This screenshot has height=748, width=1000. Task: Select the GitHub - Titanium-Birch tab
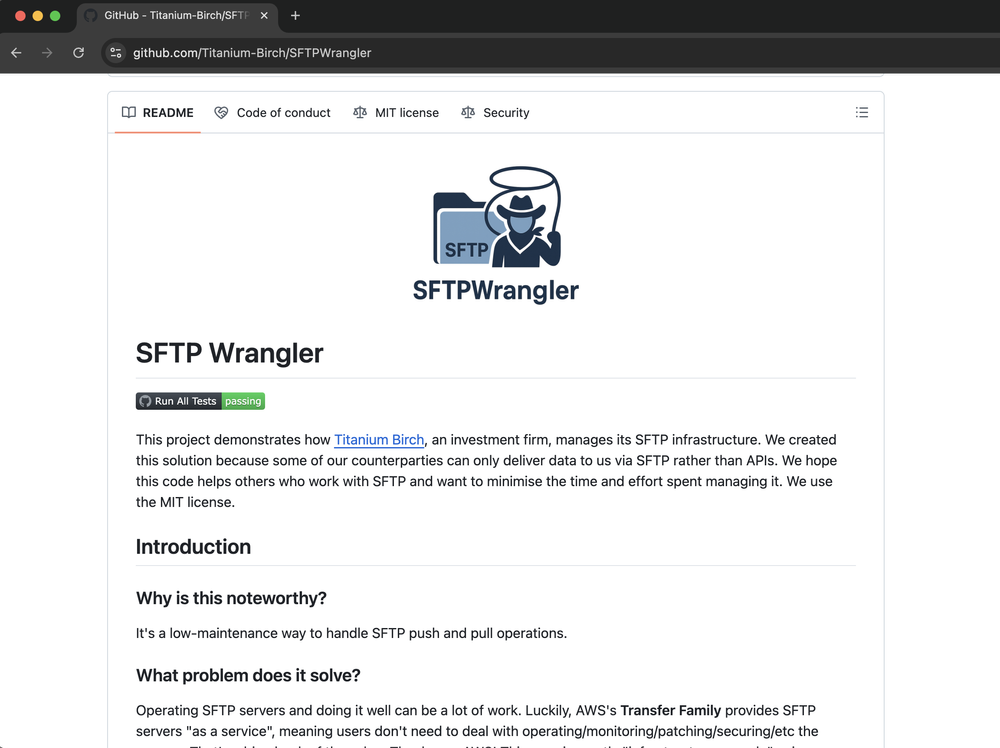tap(177, 15)
